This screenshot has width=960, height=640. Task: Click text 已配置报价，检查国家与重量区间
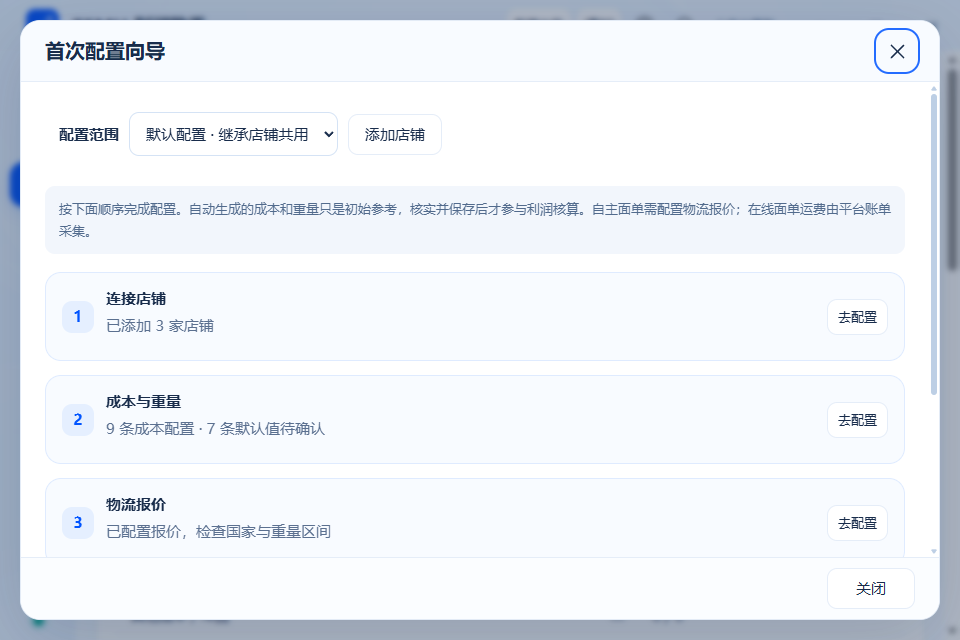(219, 532)
